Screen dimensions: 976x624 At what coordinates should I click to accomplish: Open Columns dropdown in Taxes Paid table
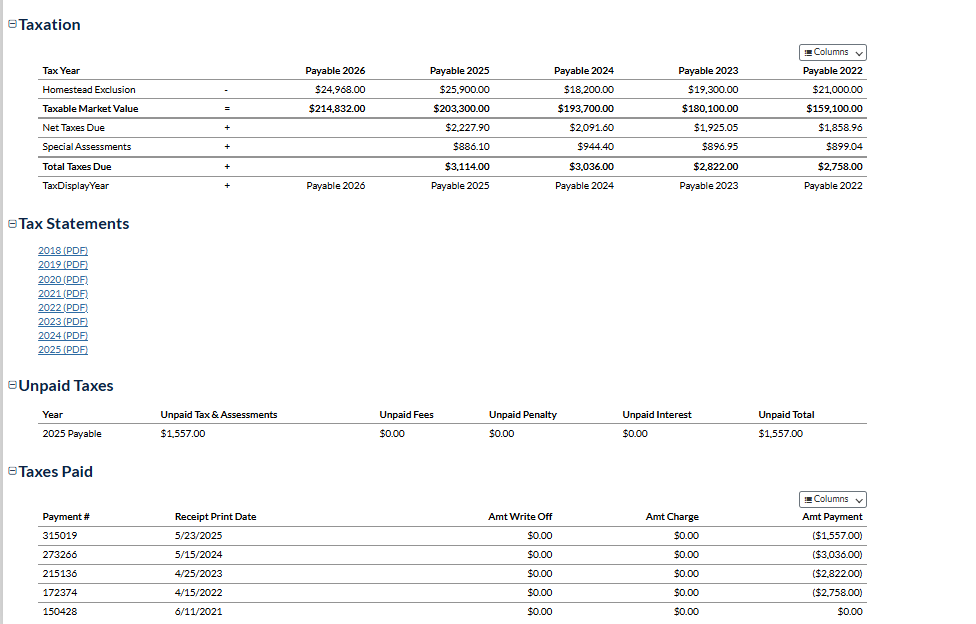pos(833,499)
